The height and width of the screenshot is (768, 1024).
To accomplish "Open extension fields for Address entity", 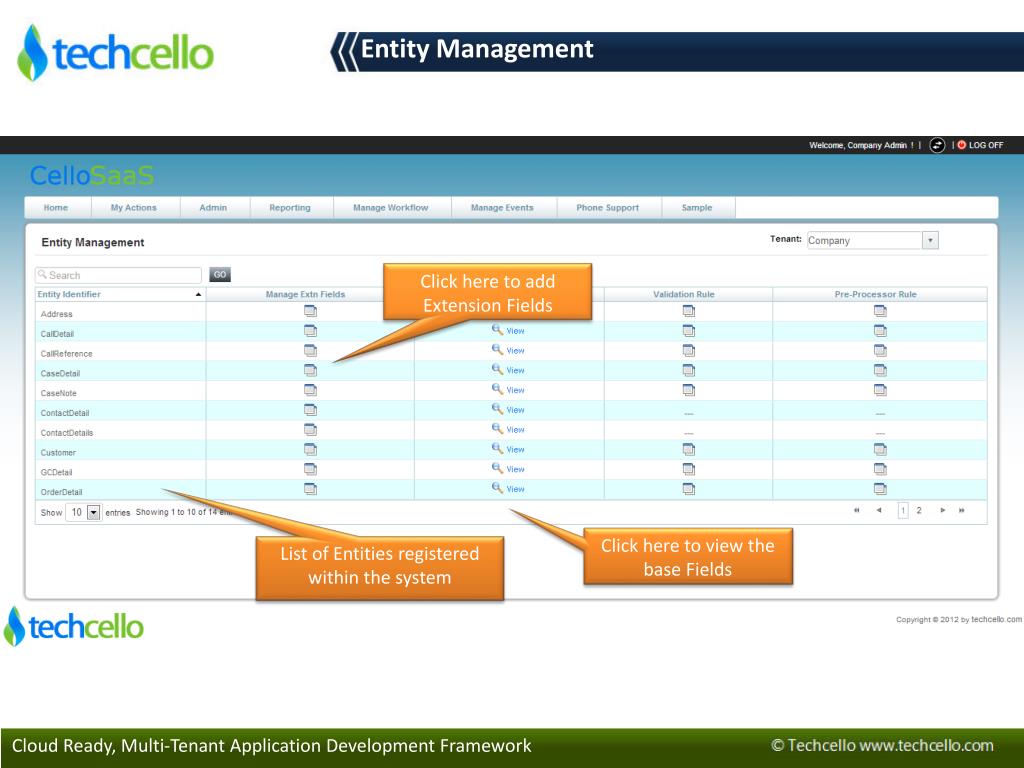I will (310, 312).
